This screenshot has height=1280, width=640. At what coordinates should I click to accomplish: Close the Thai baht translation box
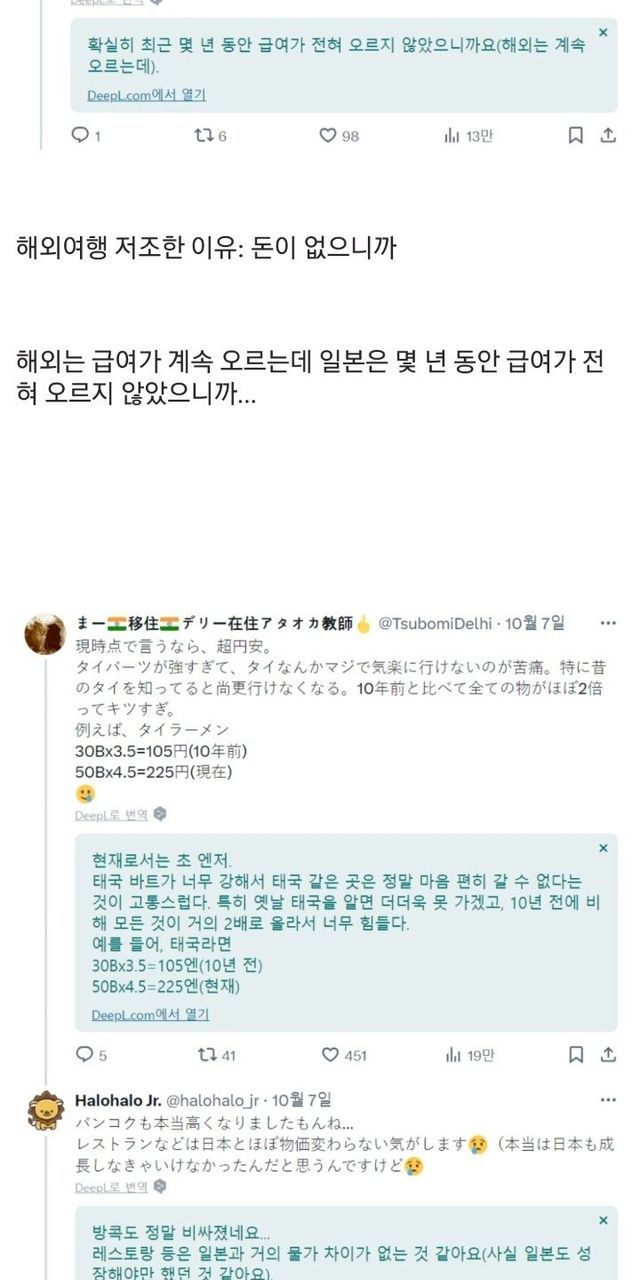click(x=603, y=848)
